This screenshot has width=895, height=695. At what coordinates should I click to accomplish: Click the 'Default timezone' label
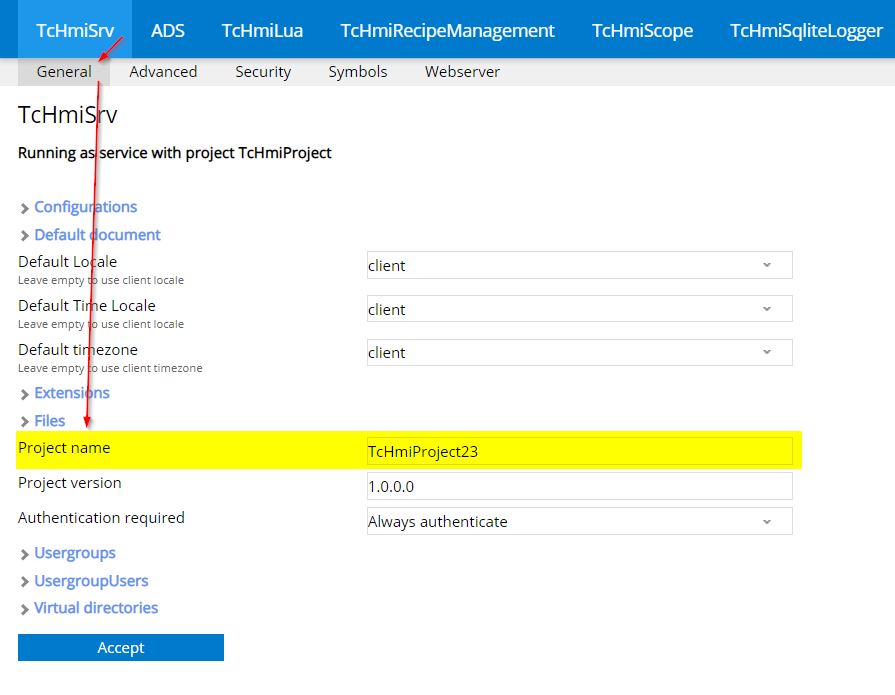click(78, 349)
